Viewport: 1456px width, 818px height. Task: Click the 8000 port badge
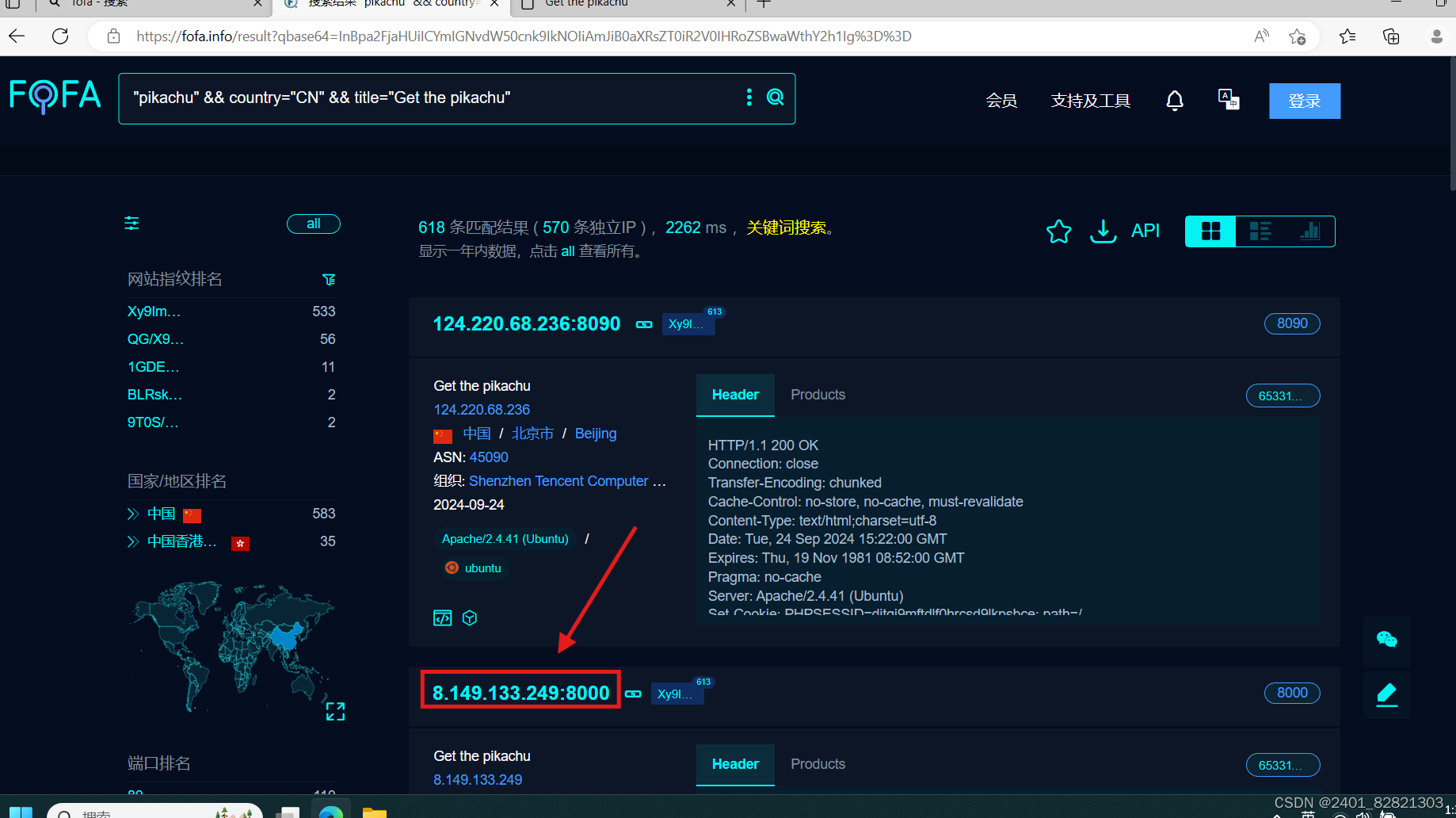tap(1292, 693)
